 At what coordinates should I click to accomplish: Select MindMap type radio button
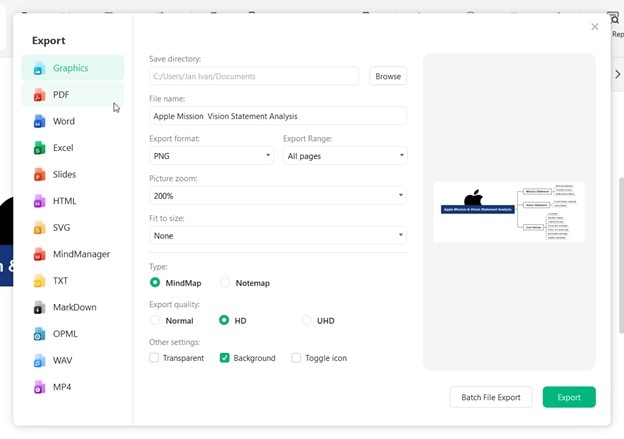point(155,283)
